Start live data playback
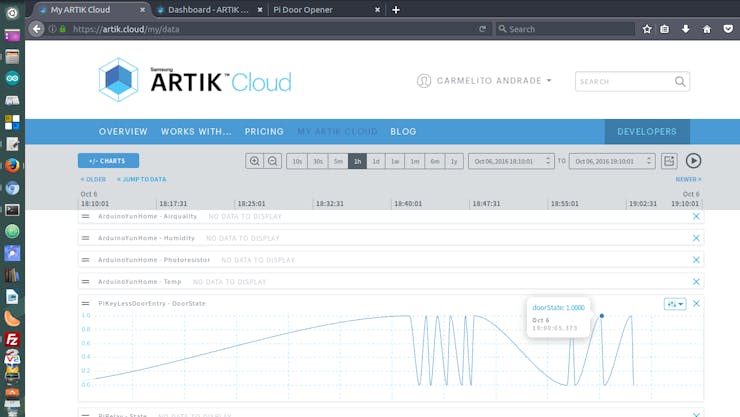740x417 pixels. pos(693,161)
